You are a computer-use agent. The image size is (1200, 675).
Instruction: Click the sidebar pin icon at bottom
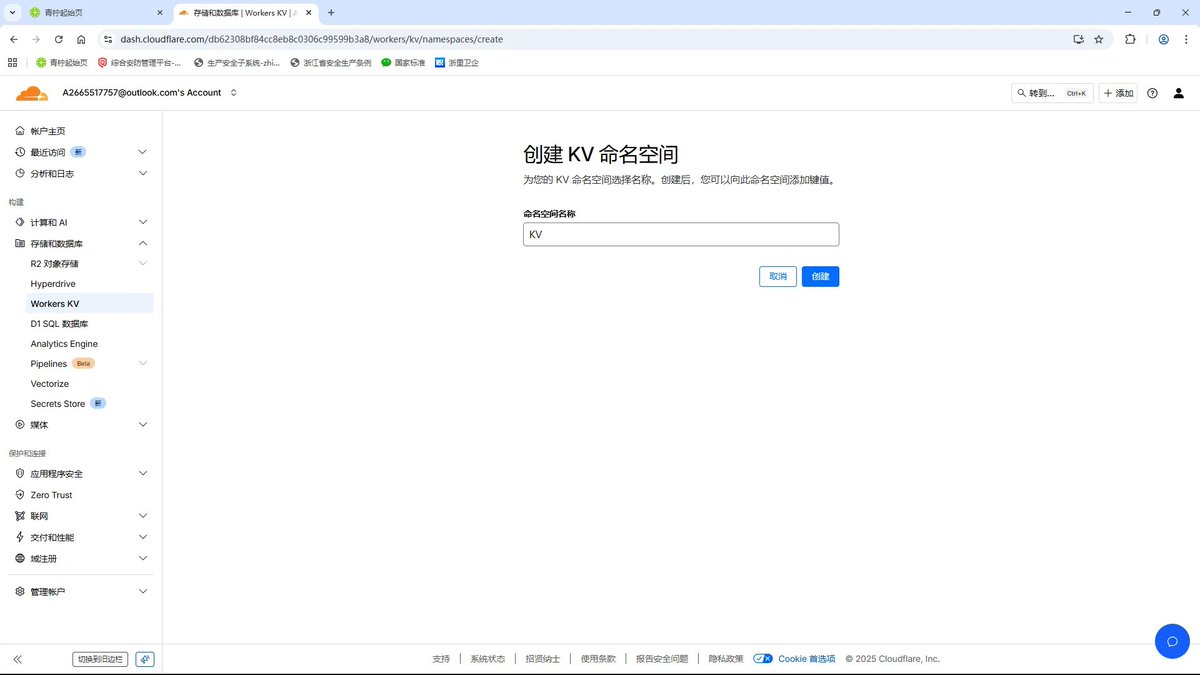point(145,659)
